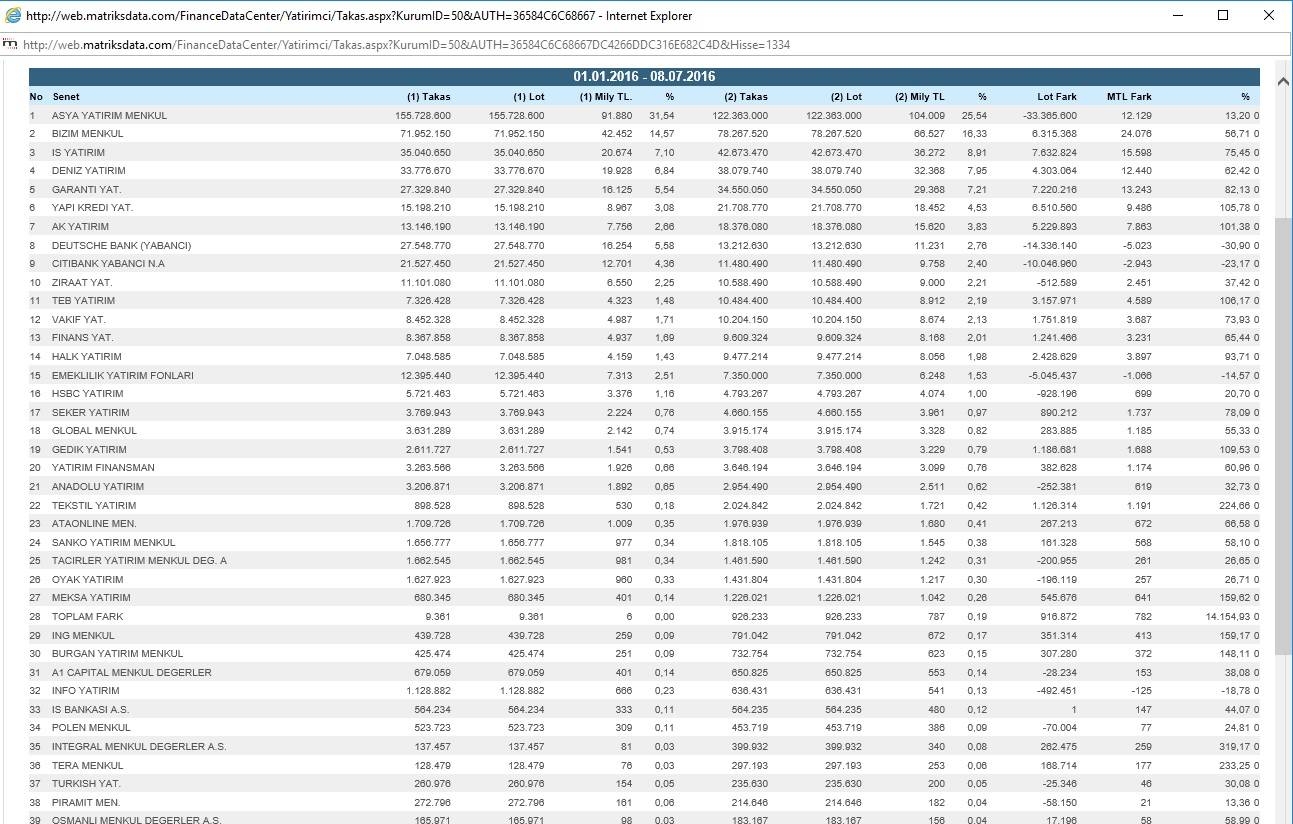This screenshot has width=1293, height=824.
Task: Select the Lot Fark column header
Action: point(1056,97)
